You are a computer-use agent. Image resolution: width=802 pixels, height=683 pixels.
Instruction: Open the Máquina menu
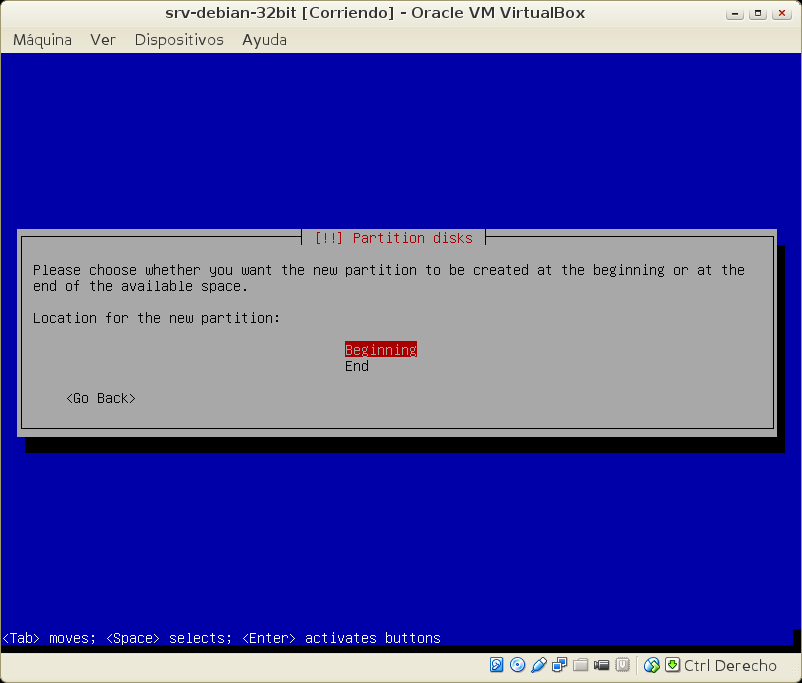tap(42, 40)
